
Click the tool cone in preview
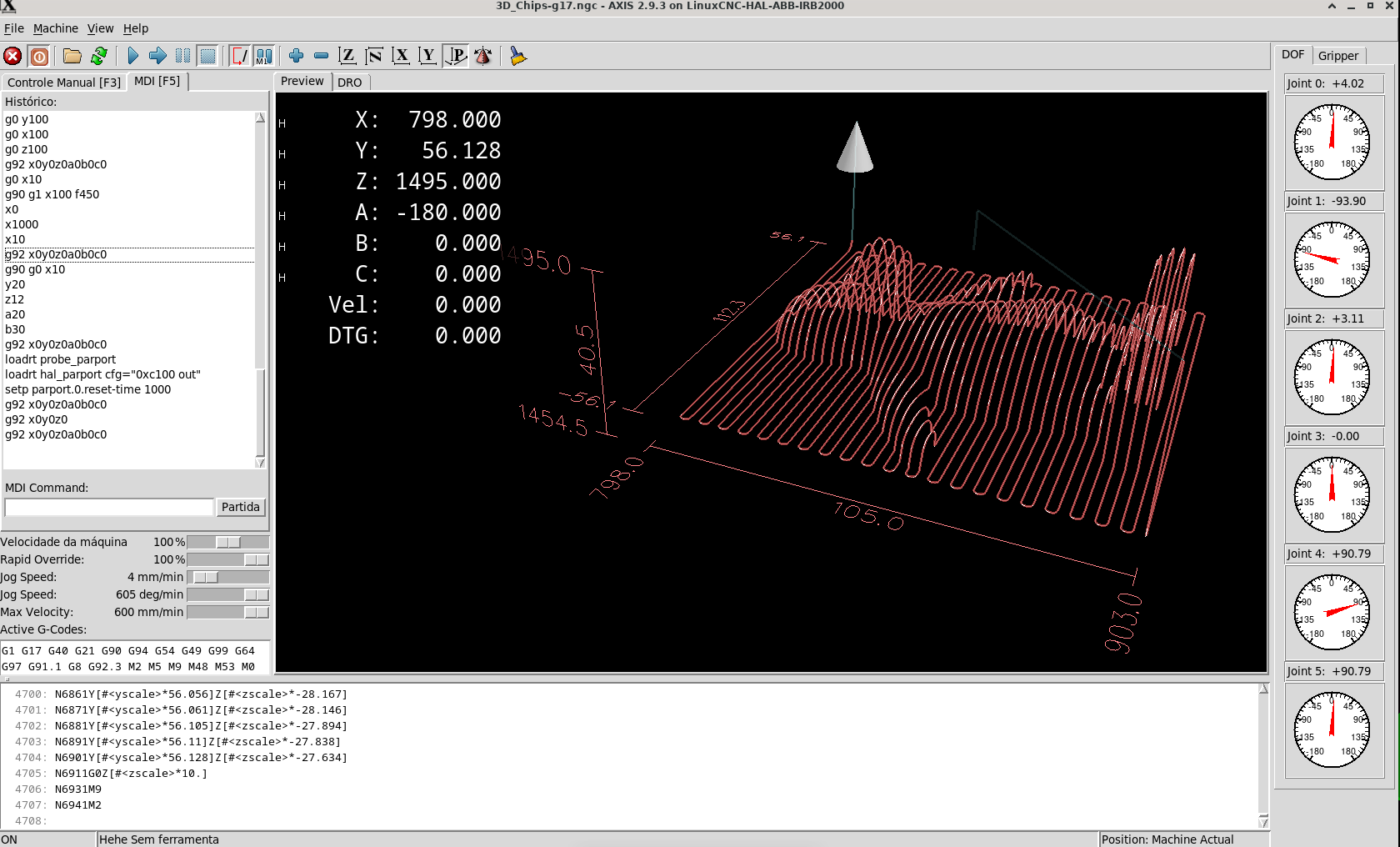[x=855, y=148]
